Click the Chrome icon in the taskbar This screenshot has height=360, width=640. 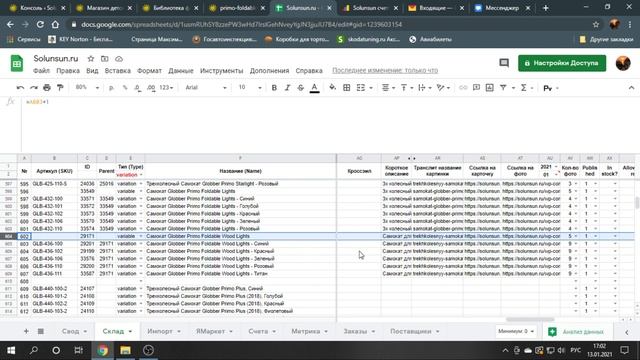[x=102, y=350]
